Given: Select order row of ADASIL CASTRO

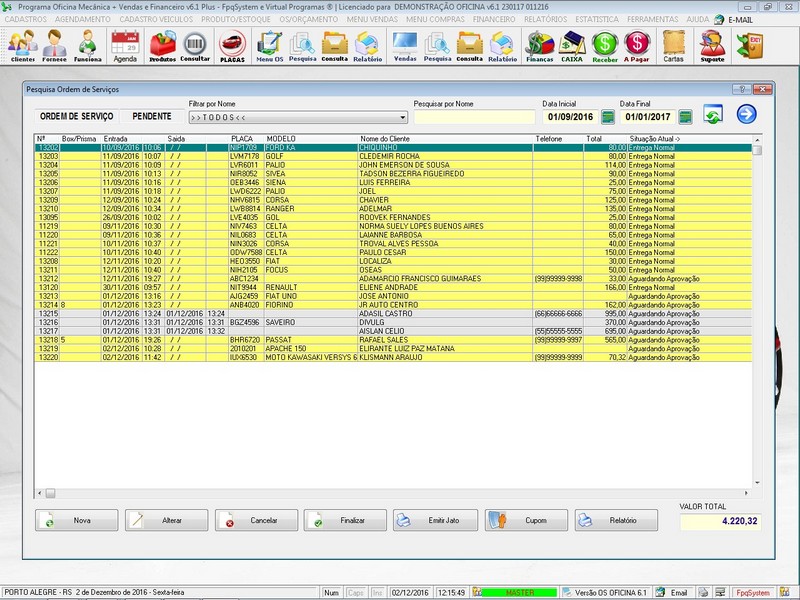Looking at the screenshot, I should [393, 313].
